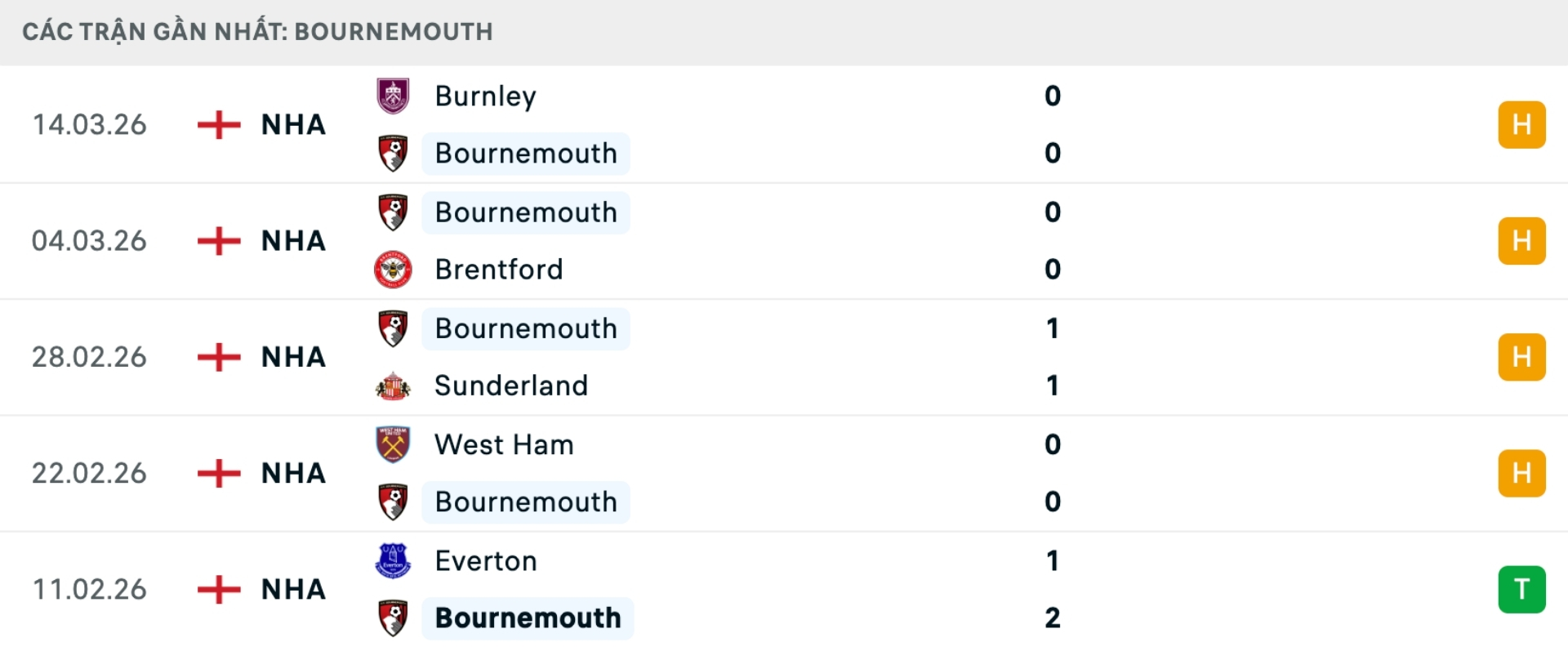Click the Brentford club crest
The image size is (1568, 647).
click(x=393, y=270)
